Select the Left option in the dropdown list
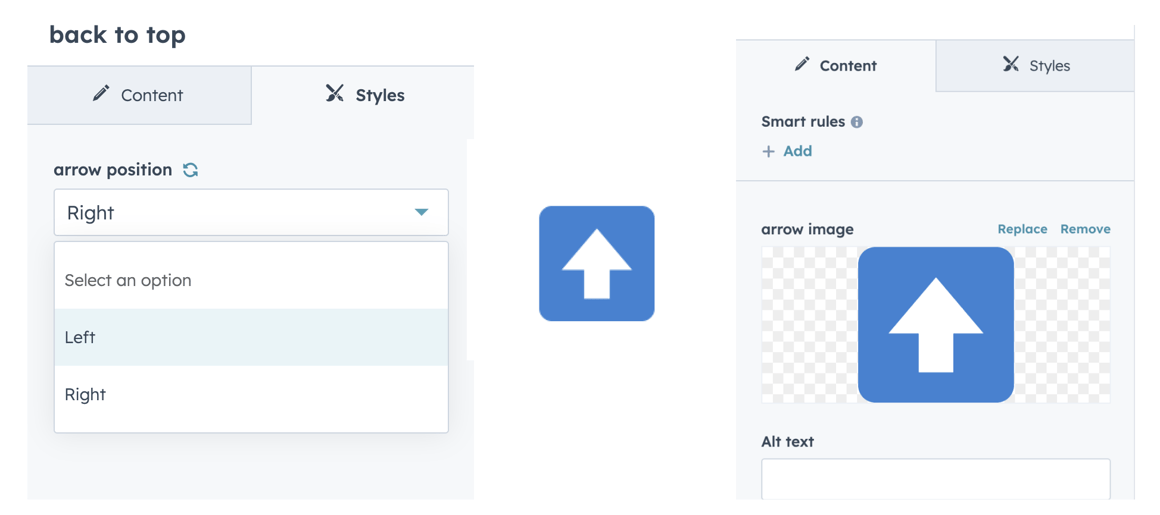 coord(250,337)
